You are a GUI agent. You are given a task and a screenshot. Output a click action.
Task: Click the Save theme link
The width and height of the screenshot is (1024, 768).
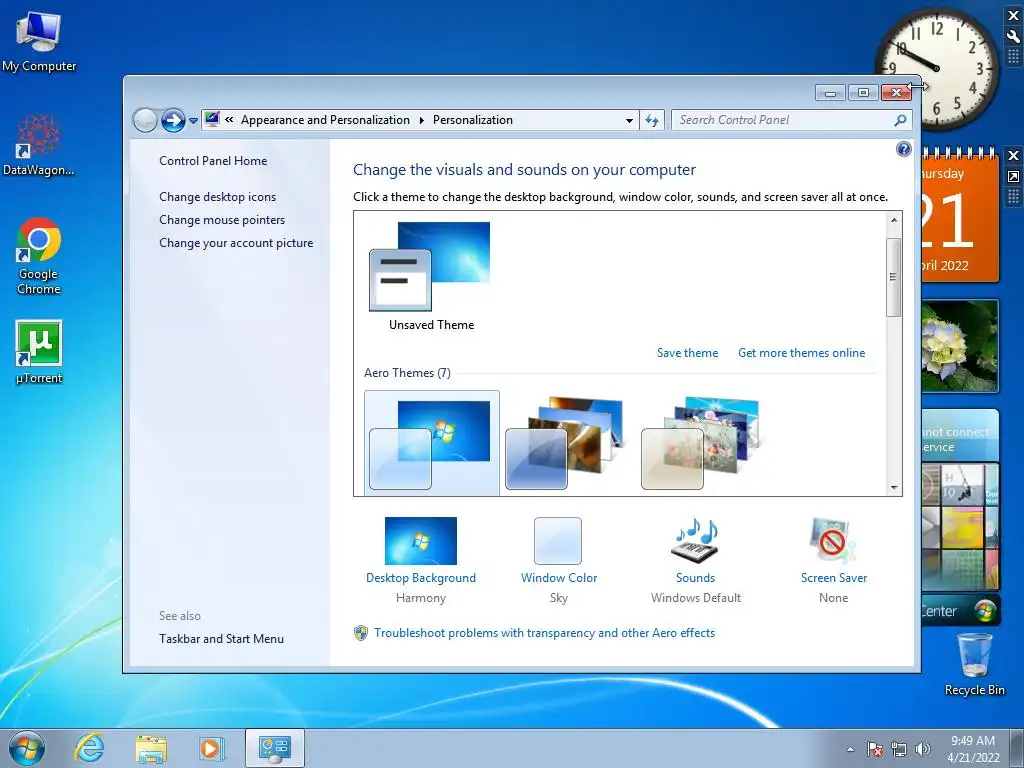click(x=688, y=353)
